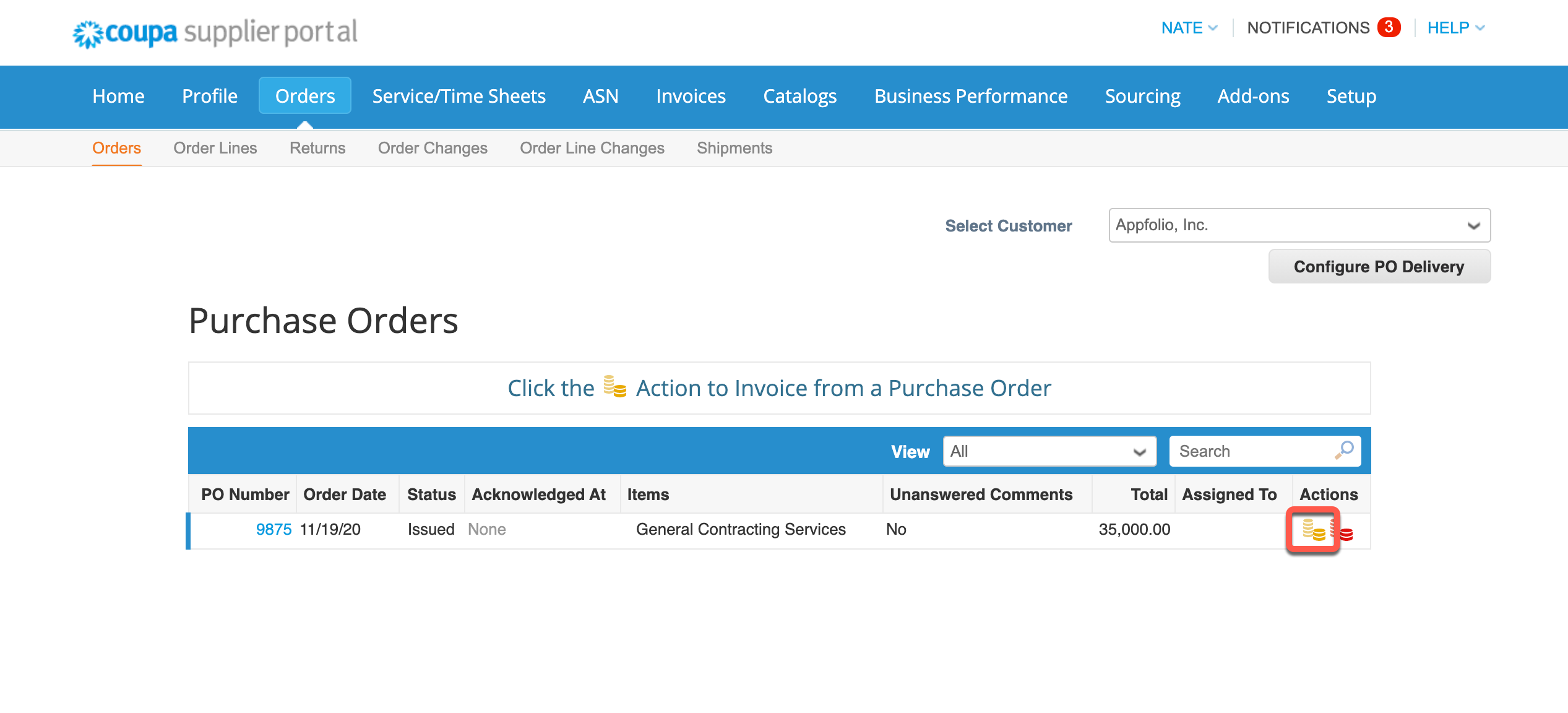Image resolution: width=1568 pixels, height=713 pixels.
Task: Click the highlighted invoice action inside red box
Action: pos(1313,530)
